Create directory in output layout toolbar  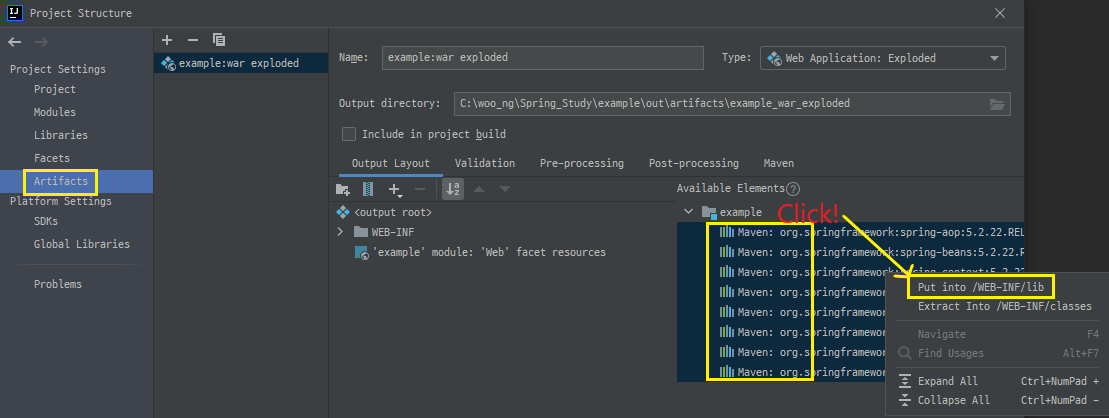[342, 189]
